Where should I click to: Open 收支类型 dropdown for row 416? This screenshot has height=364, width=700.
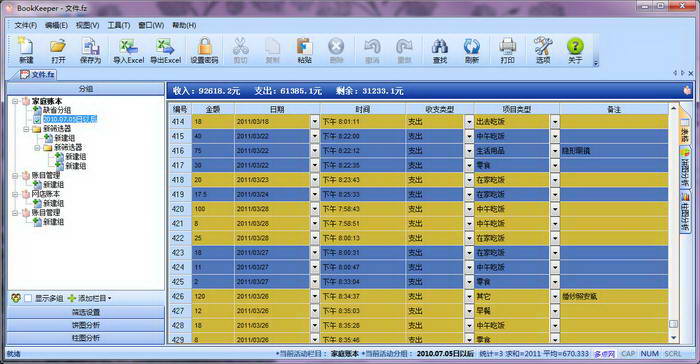(469, 151)
